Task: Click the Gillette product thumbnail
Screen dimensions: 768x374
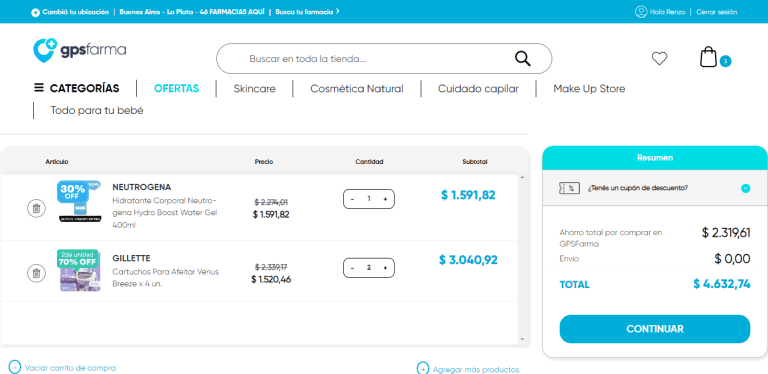Action: (x=78, y=271)
